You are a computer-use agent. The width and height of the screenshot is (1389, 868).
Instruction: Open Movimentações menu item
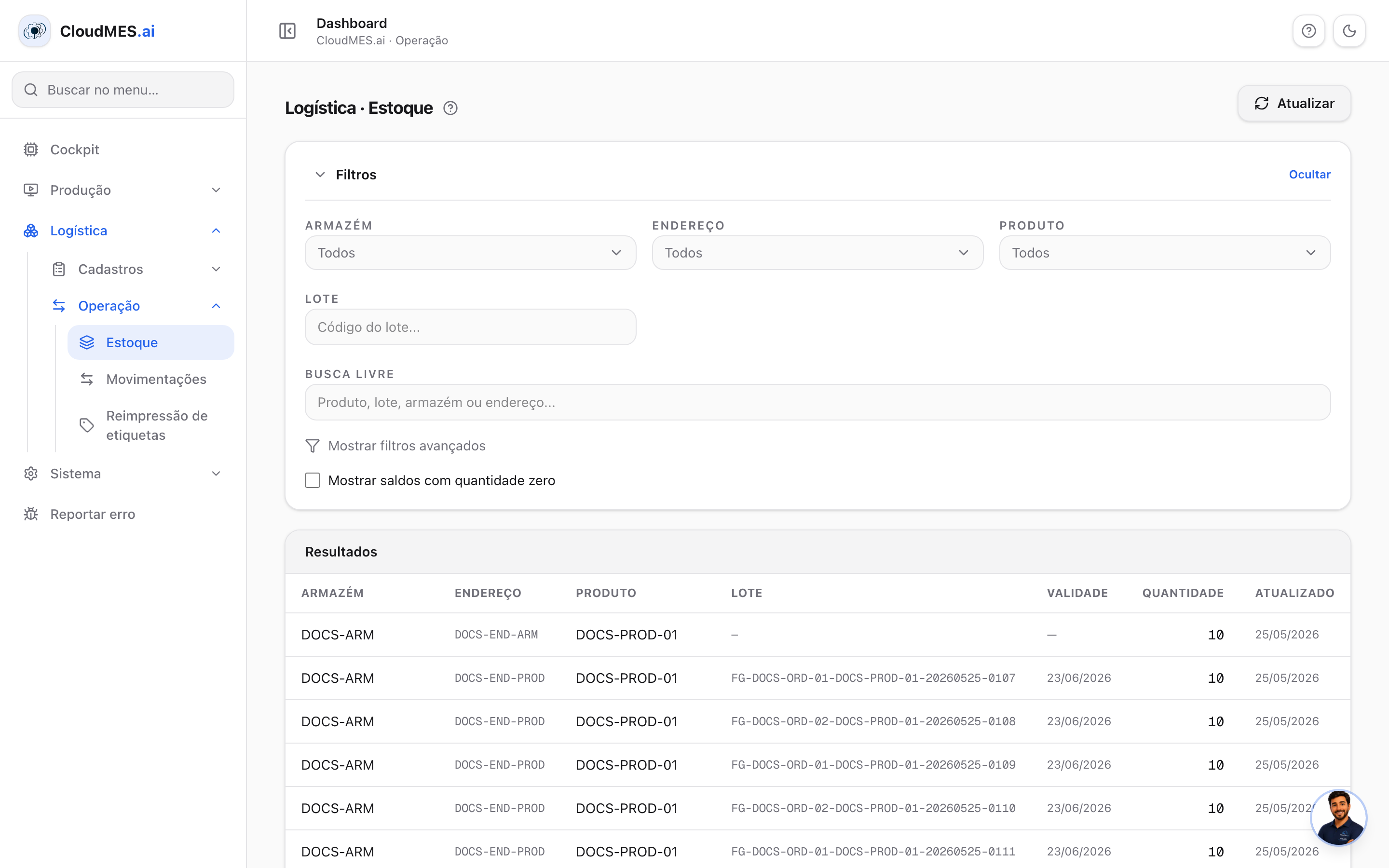(x=151, y=379)
